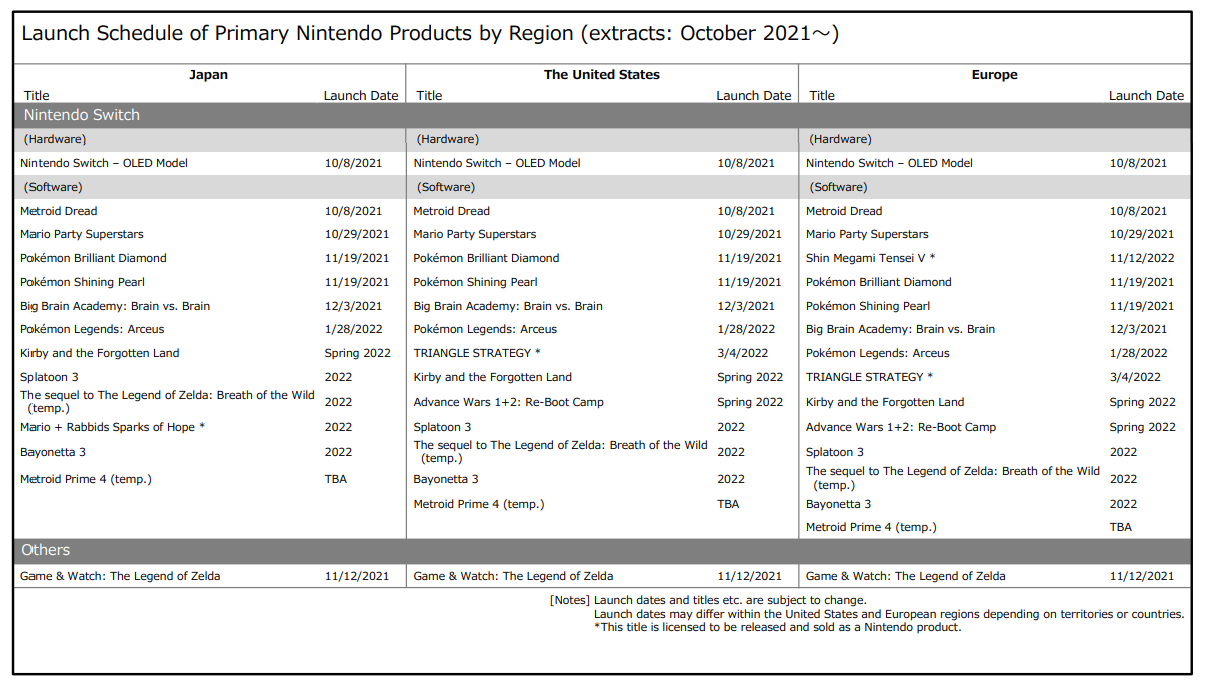This screenshot has height=680, width=1205.
Task: Click the 'Others' section band label
Action: [x=46, y=550]
